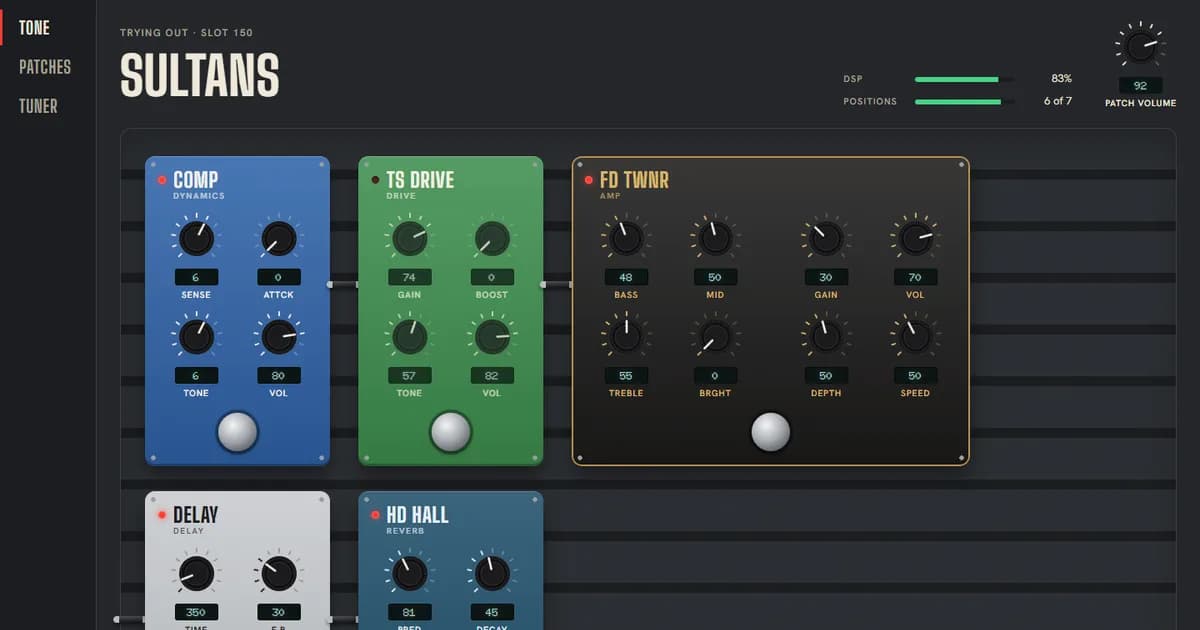
Task: Click the '6 of 7' positions readout
Action: tap(1058, 101)
